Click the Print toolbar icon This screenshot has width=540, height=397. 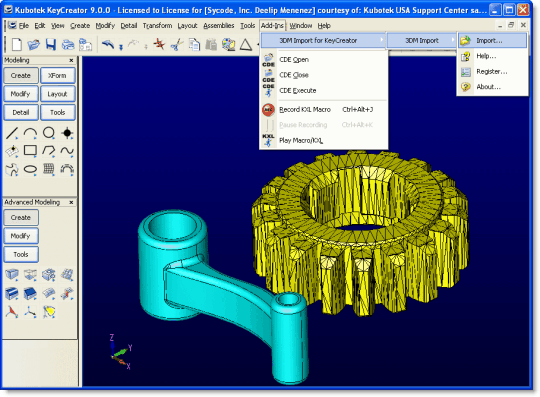[68, 44]
